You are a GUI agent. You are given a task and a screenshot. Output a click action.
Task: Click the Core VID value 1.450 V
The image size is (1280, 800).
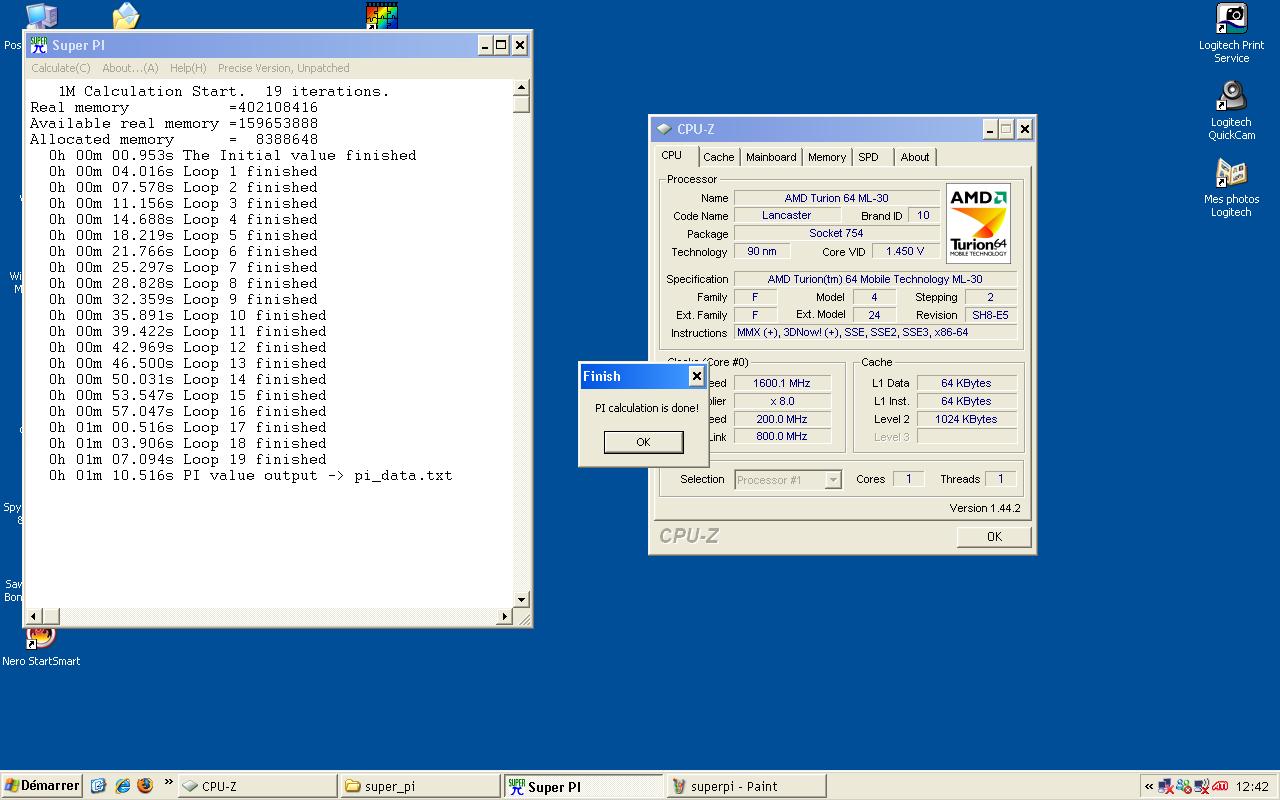(x=905, y=252)
